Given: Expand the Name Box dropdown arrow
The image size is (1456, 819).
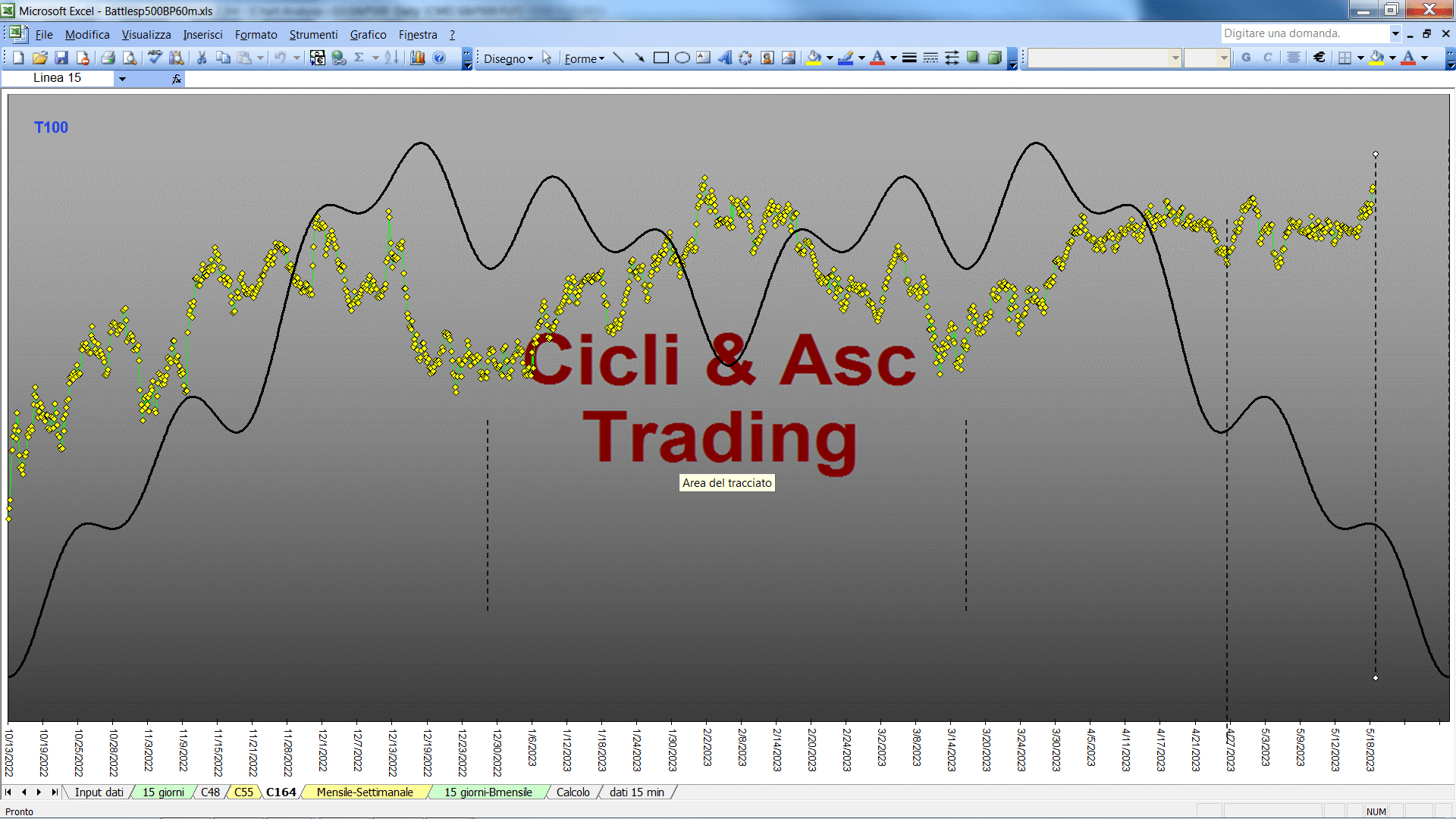Looking at the screenshot, I should click(x=122, y=78).
